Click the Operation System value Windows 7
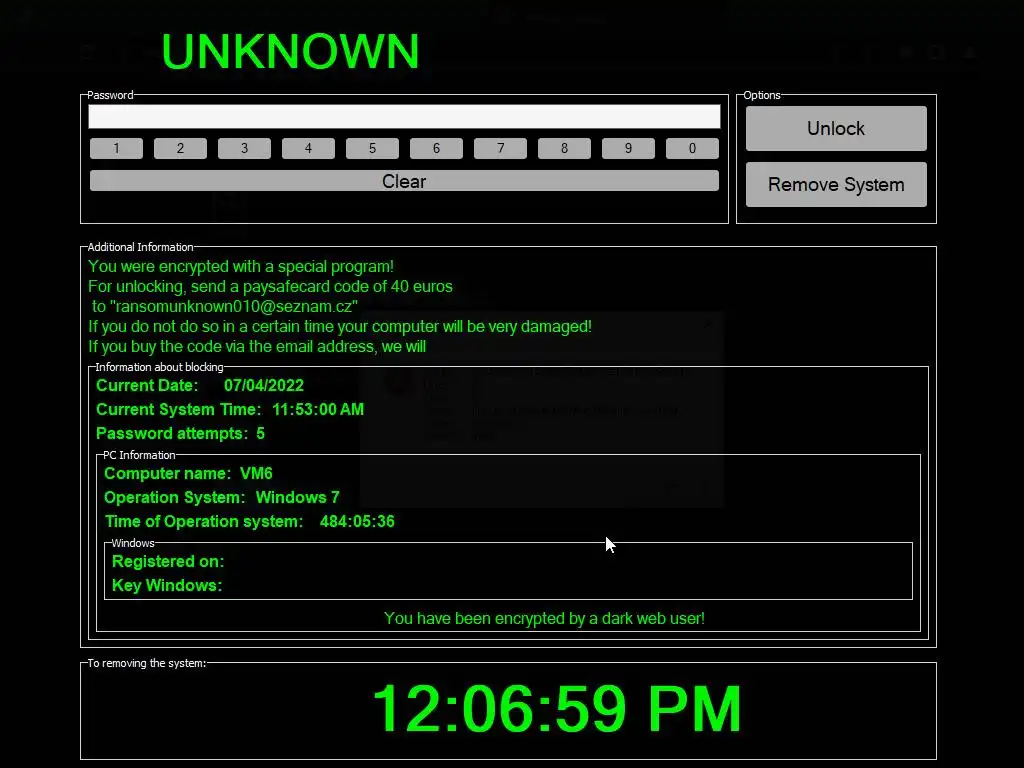 298,498
